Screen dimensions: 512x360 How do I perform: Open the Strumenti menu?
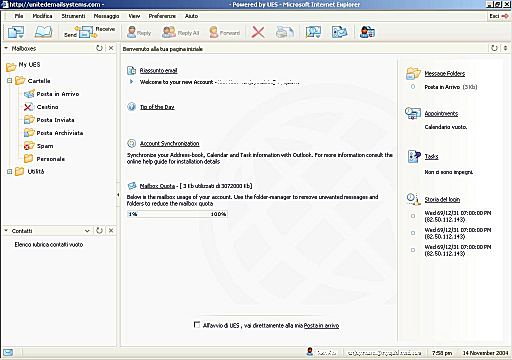click(x=73, y=16)
